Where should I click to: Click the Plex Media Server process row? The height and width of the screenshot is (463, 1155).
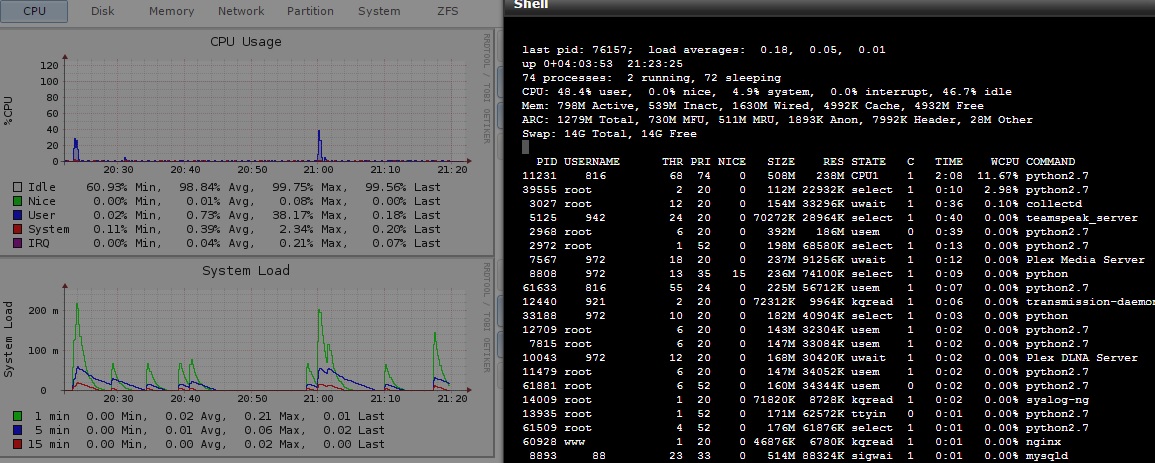[1085, 259]
